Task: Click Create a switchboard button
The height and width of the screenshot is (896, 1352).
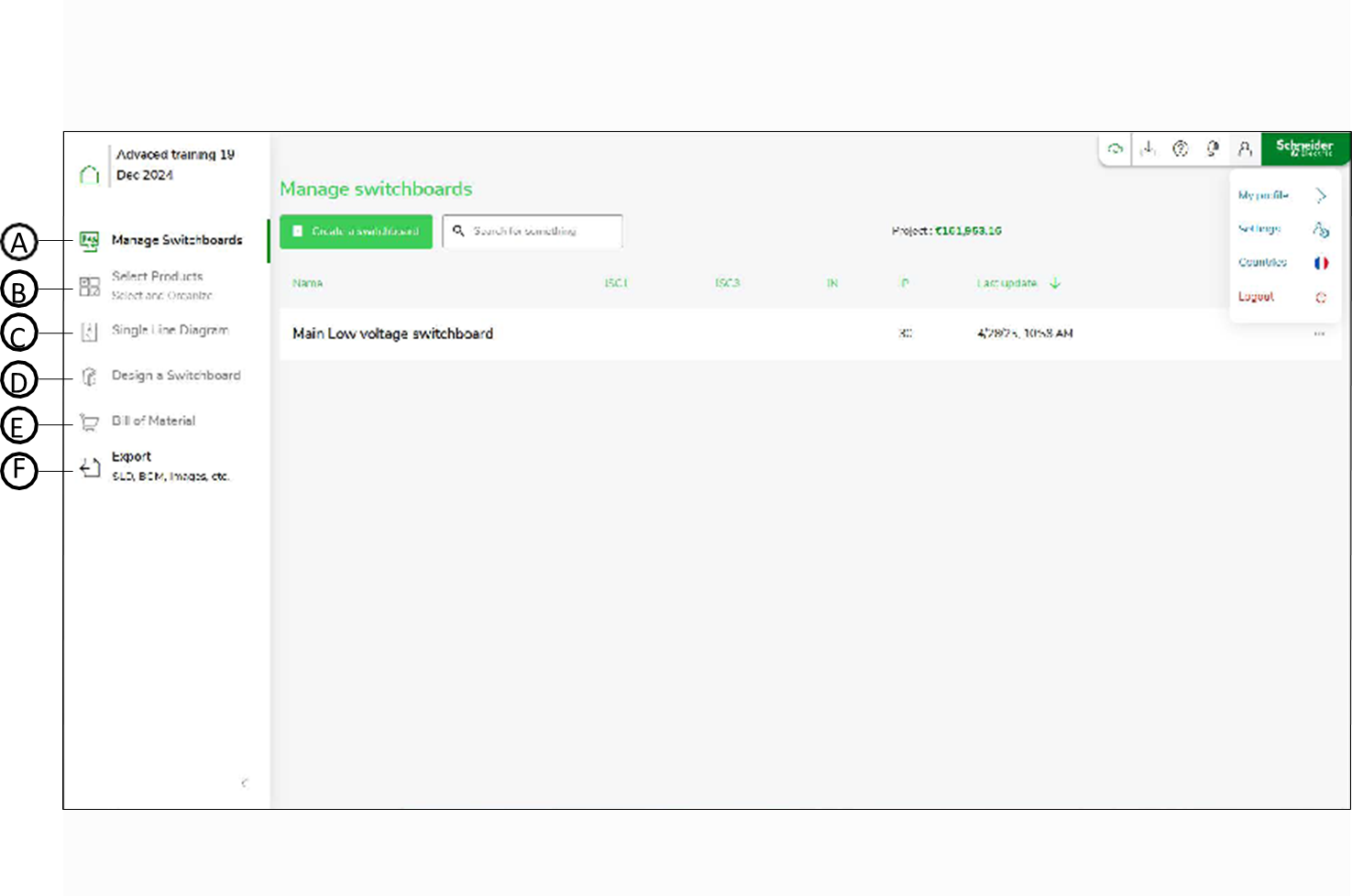Action: pyautogui.click(x=356, y=231)
